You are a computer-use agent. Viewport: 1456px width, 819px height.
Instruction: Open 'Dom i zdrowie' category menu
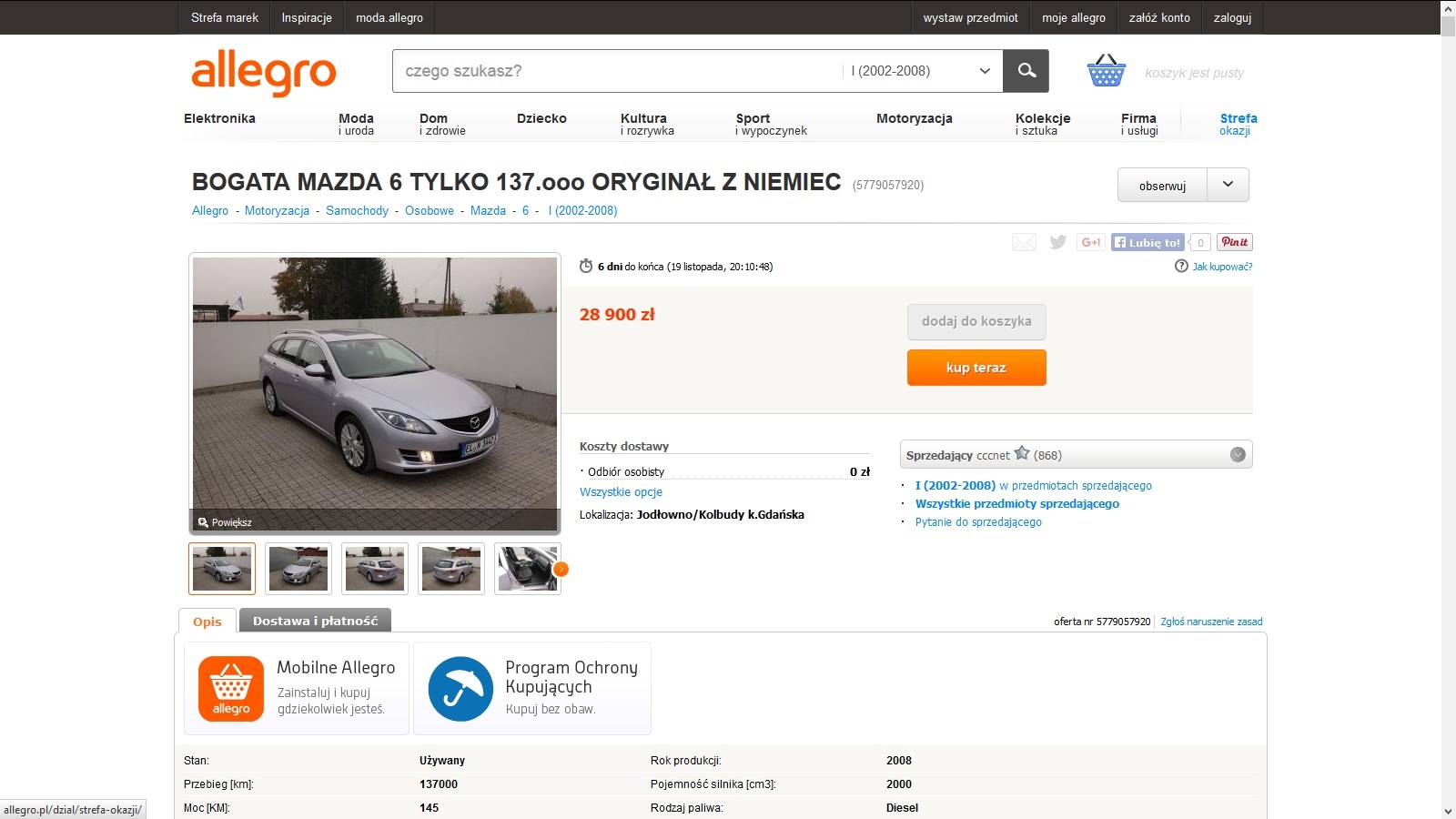[442, 125]
